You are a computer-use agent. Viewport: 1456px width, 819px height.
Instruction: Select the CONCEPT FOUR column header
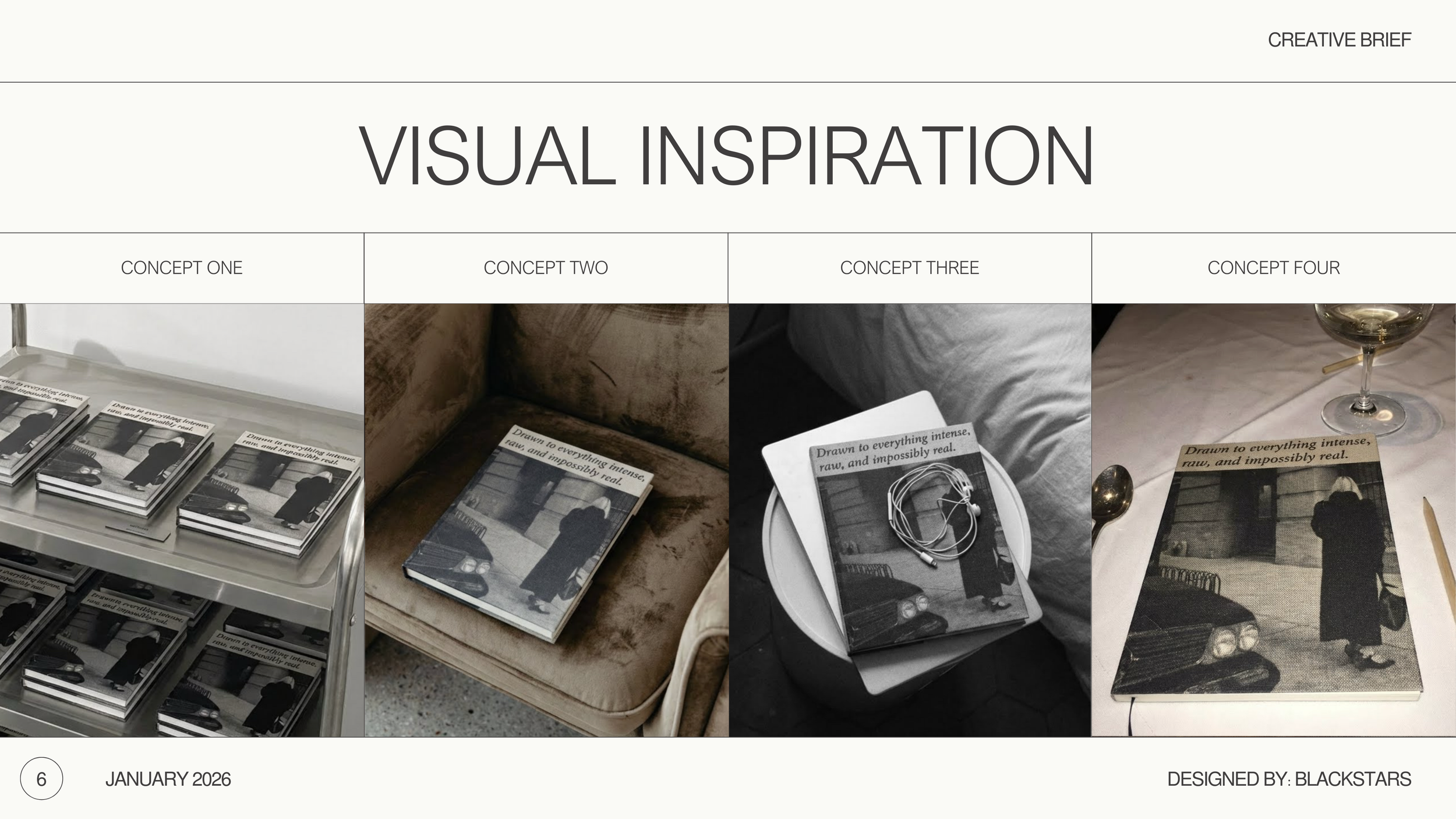click(x=1274, y=268)
